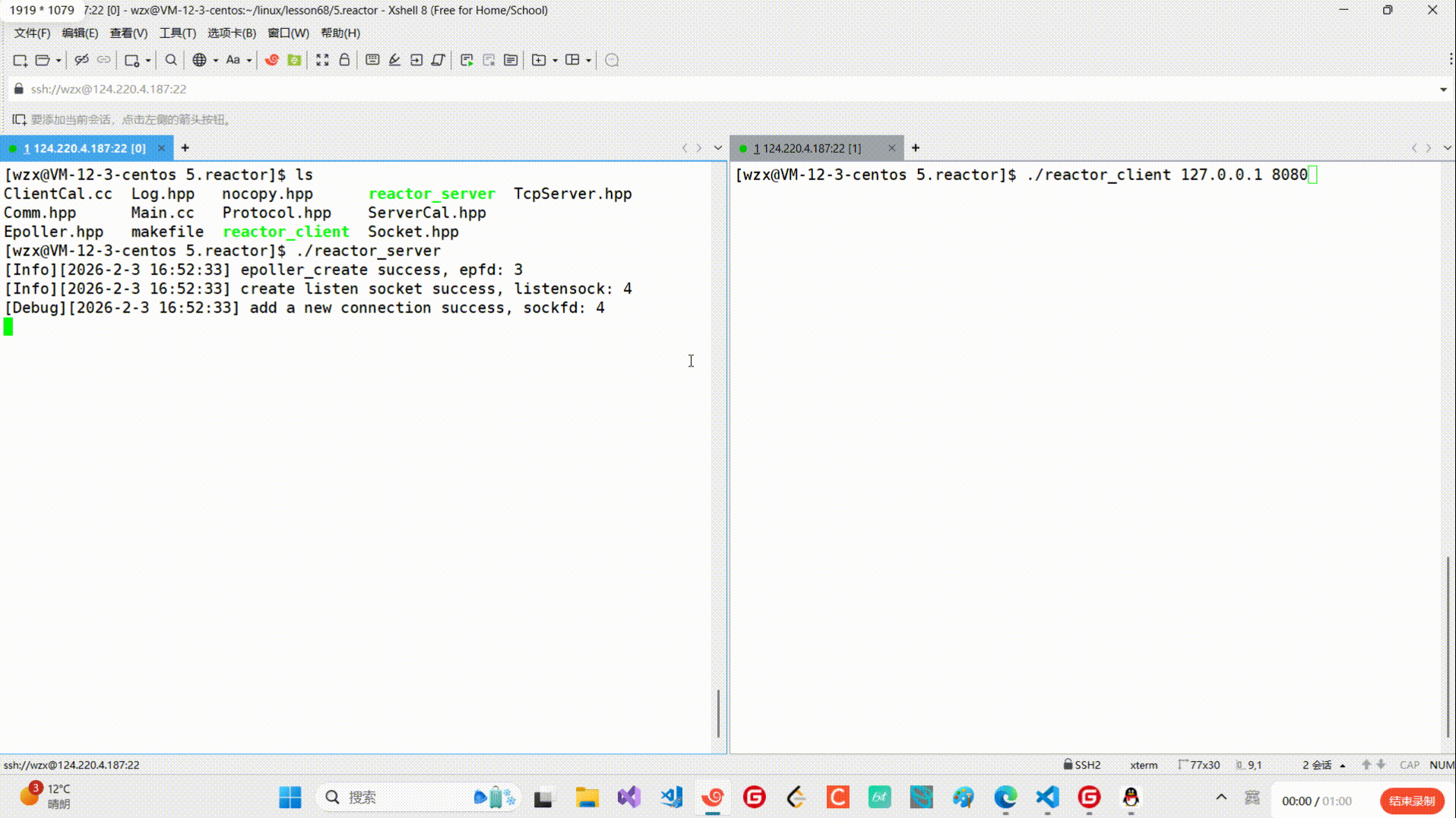Toggle full screen mode icon
This screenshot has height=818, width=1456.
[322, 60]
